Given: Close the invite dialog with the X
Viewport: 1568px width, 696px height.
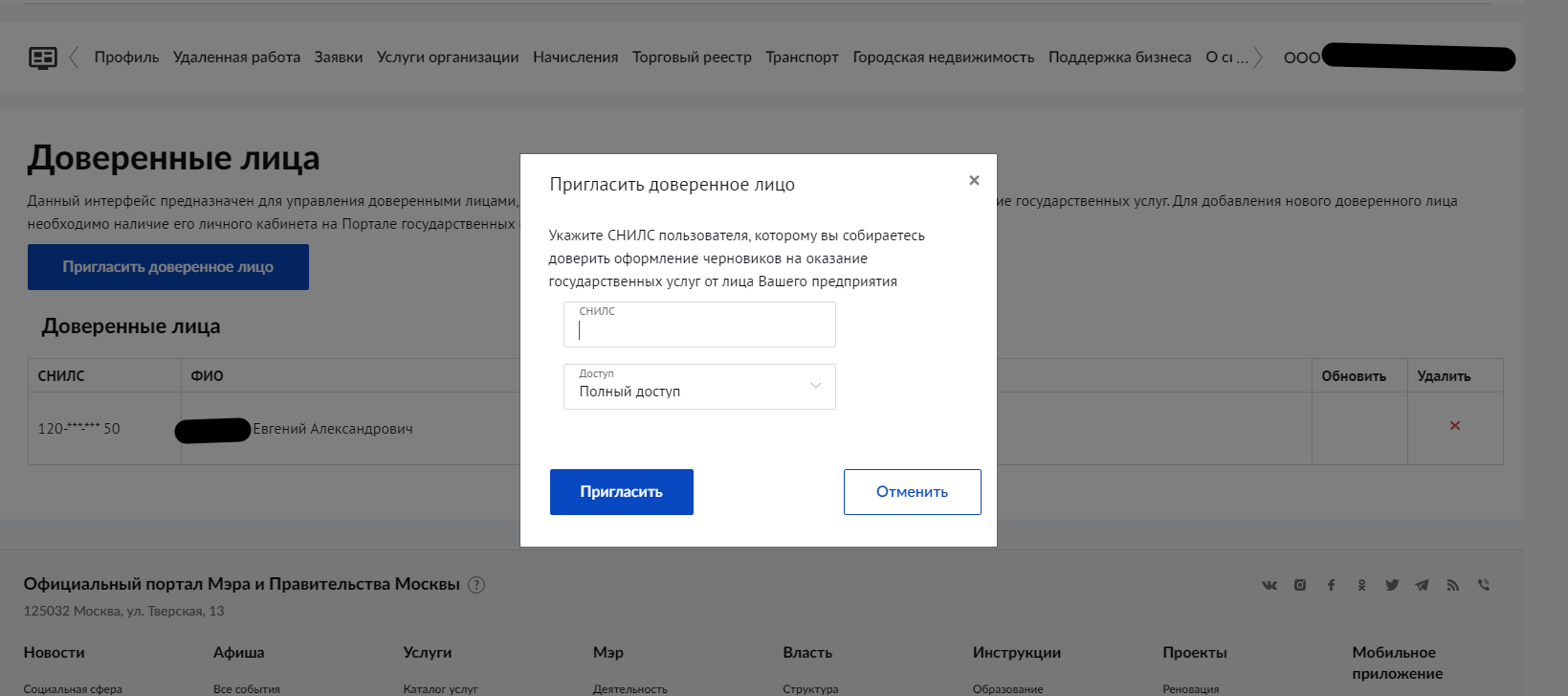Looking at the screenshot, I should (x=974, y=180).
